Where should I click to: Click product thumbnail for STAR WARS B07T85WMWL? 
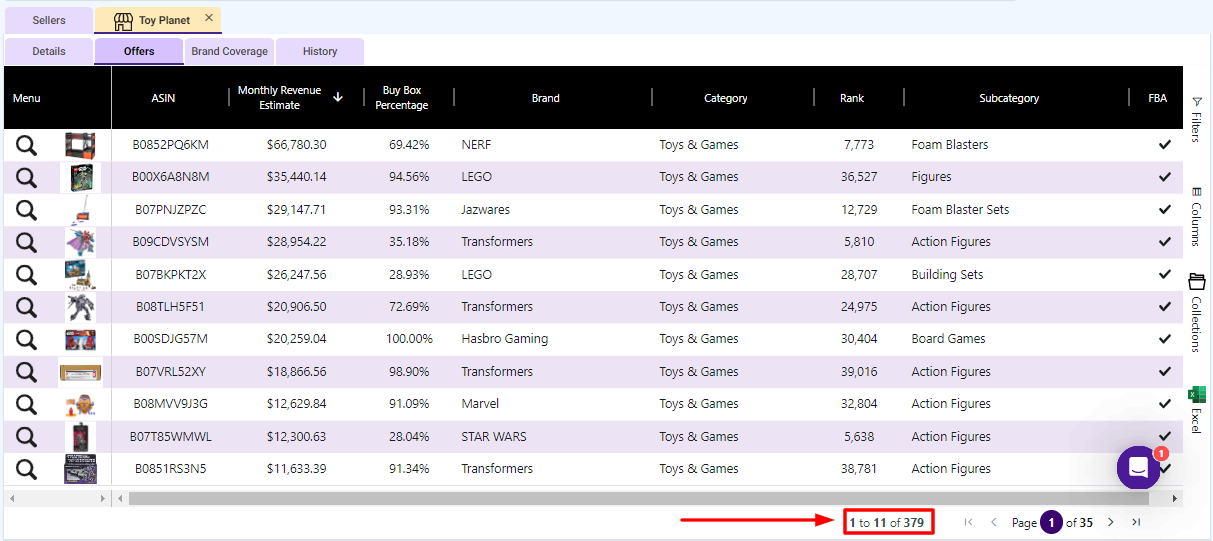80,437
